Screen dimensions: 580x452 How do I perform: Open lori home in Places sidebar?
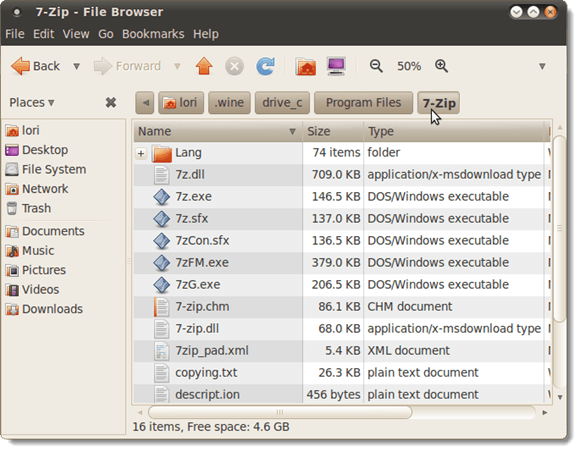23,131
